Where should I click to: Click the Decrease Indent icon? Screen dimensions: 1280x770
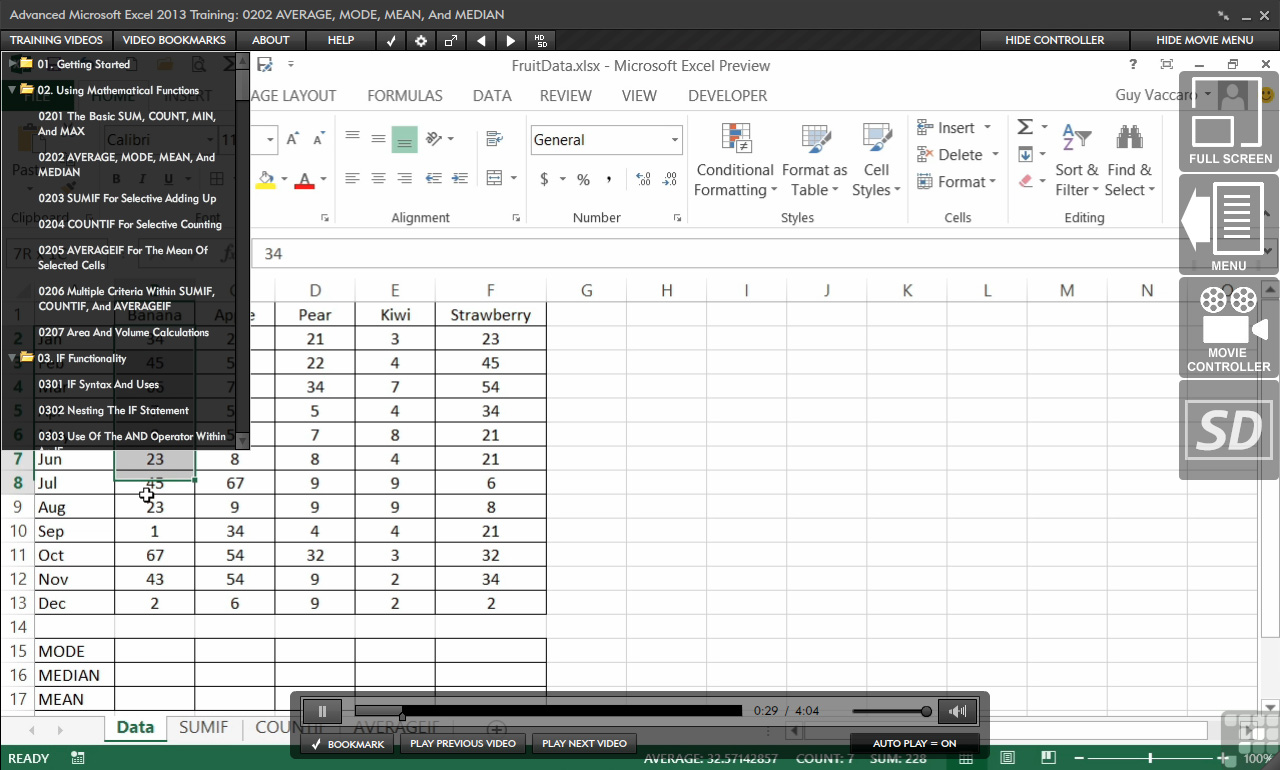(x=433, y=179)
